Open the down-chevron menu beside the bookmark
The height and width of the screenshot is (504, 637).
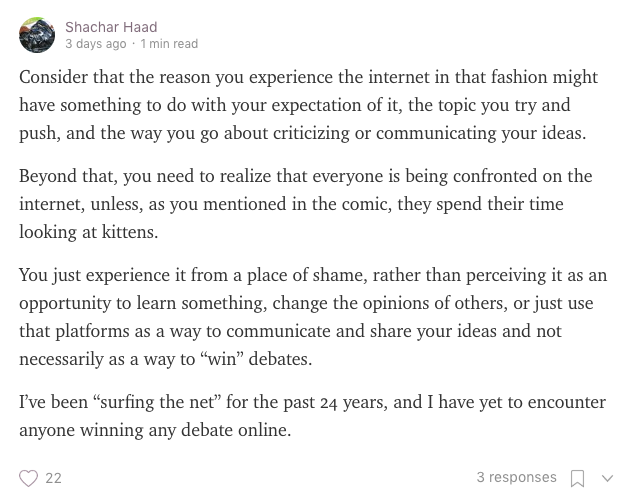(x=606, y=478)
